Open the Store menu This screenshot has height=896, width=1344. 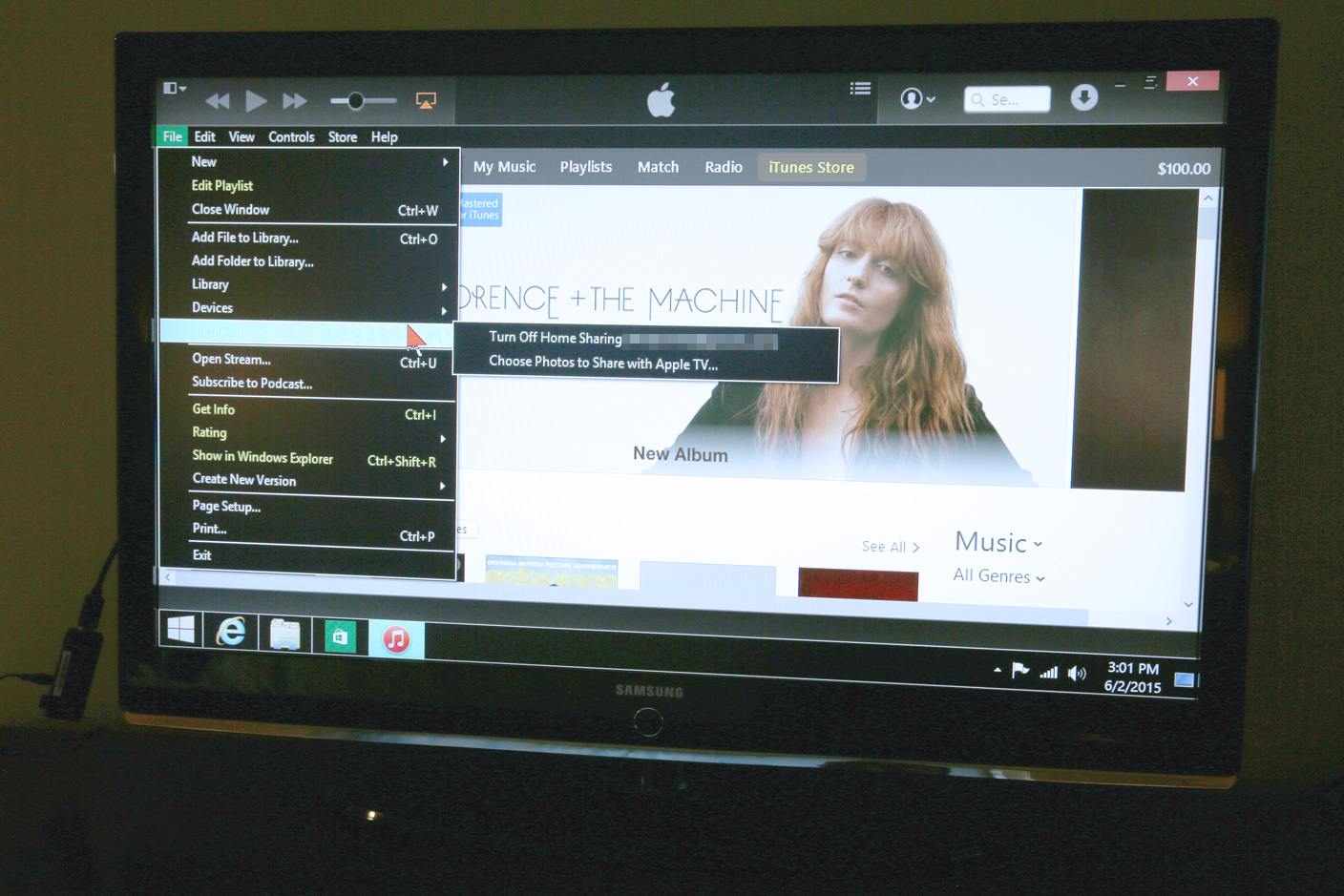(x=342, y=136)
